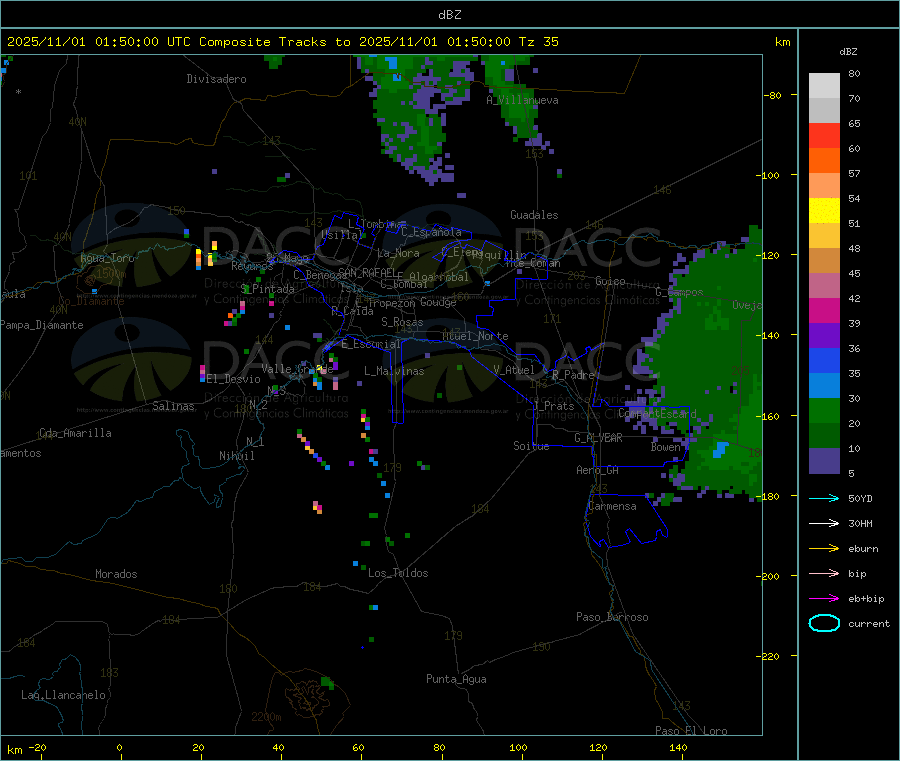Image resolution: width=900 pixels, height=761 pixels.
Task: Select the gray 65-70 dBZ swatch
Action: click(824, 111)
